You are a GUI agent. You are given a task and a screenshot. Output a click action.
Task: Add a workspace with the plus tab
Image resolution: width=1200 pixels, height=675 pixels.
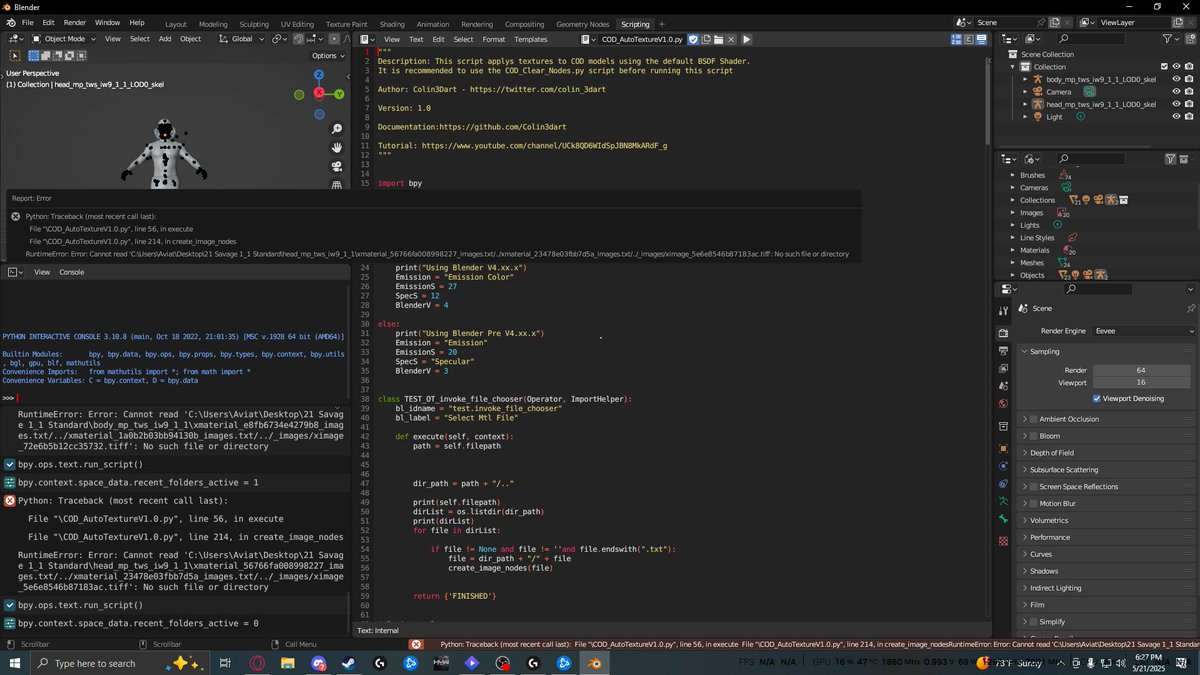662,24
